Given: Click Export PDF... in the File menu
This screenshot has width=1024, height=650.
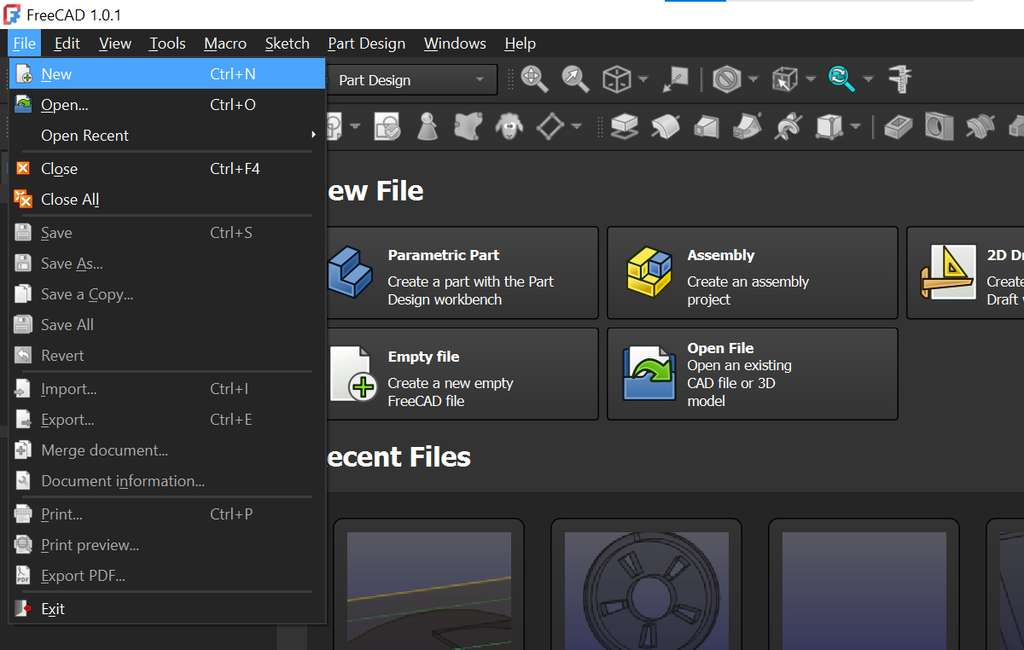Looking at the screenshot, I should click(x=167, y=576).
